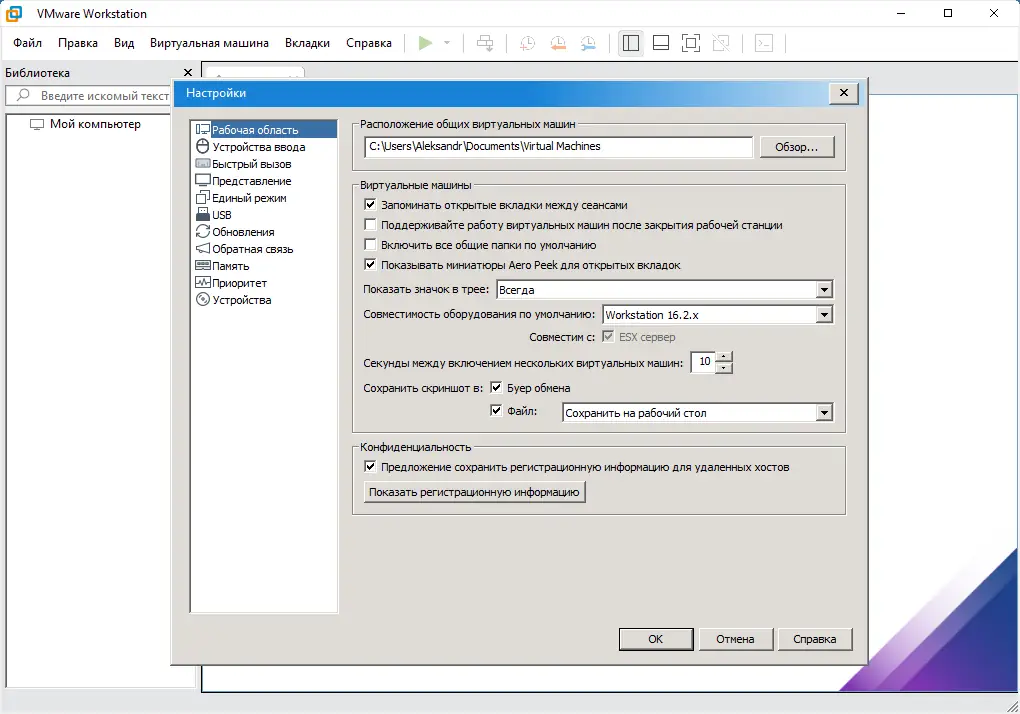Open the power options arrow next to play
Screen dimensions: 1020x714
[x=447, y=43]
